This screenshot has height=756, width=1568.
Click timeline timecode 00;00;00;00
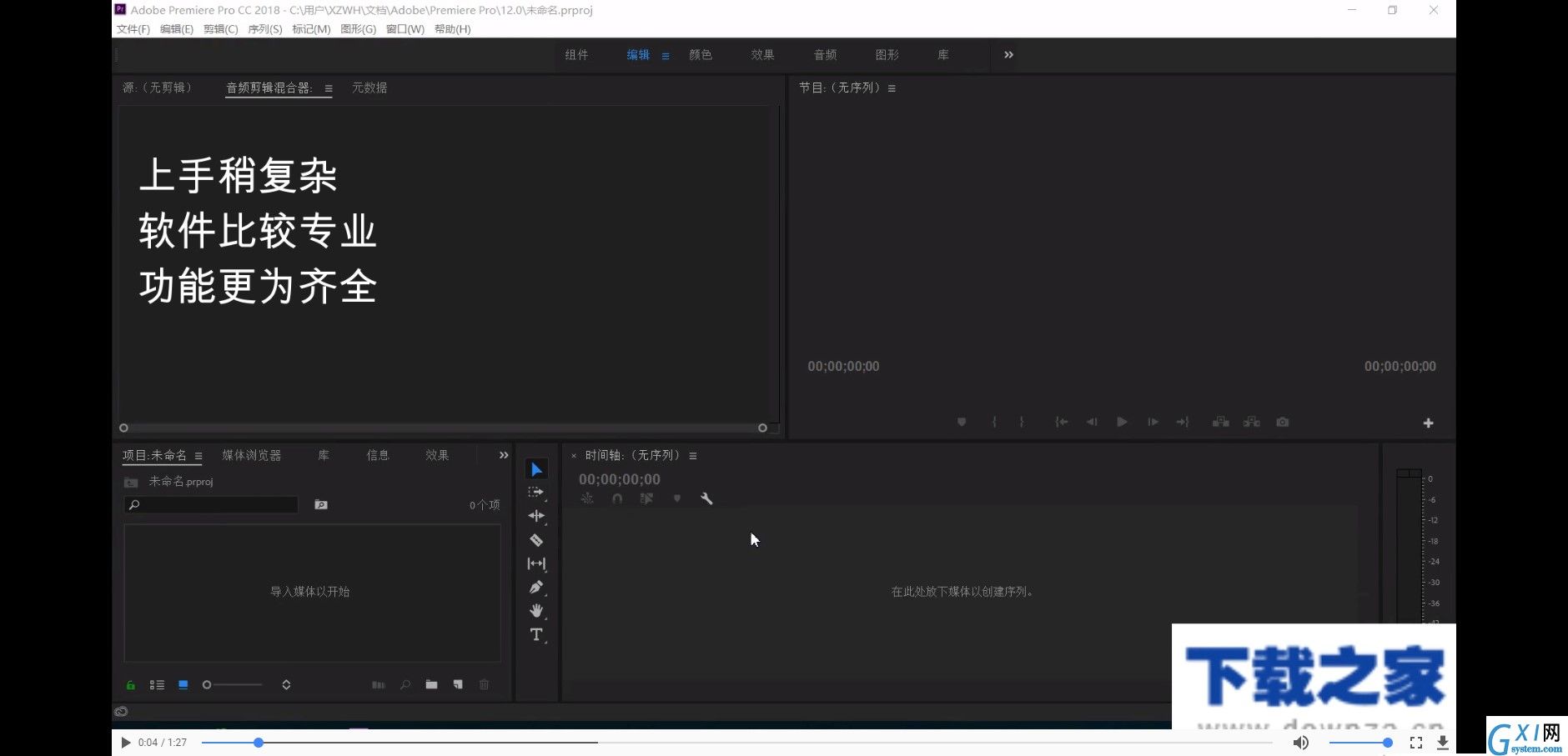point(620,479)
